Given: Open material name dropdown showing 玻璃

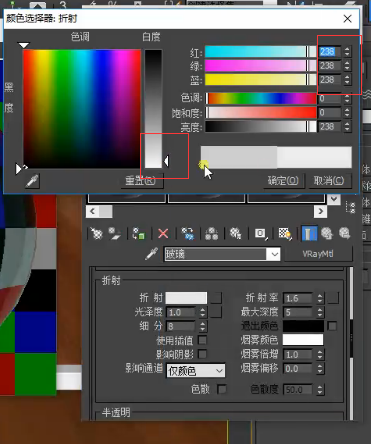Looking at the screenshot, I should (x=274, y=254).
